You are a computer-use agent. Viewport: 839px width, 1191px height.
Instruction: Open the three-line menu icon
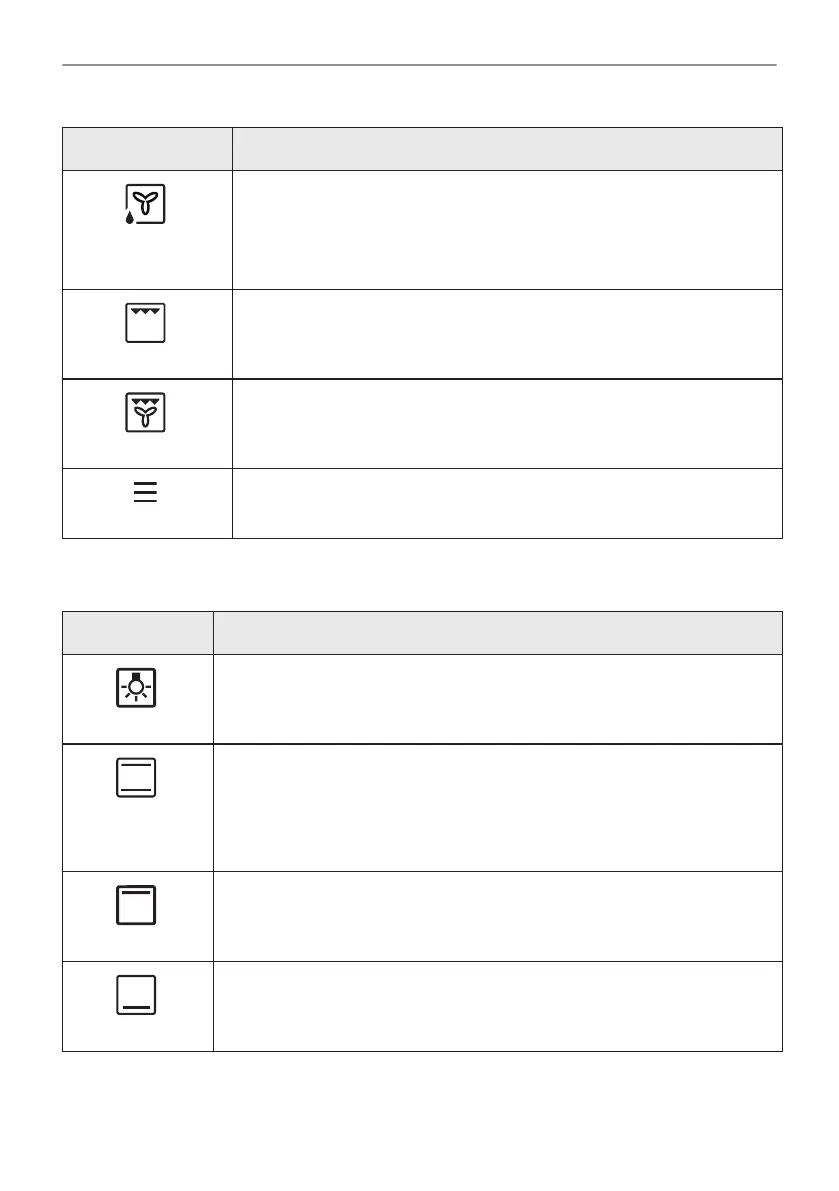point(146,493)
